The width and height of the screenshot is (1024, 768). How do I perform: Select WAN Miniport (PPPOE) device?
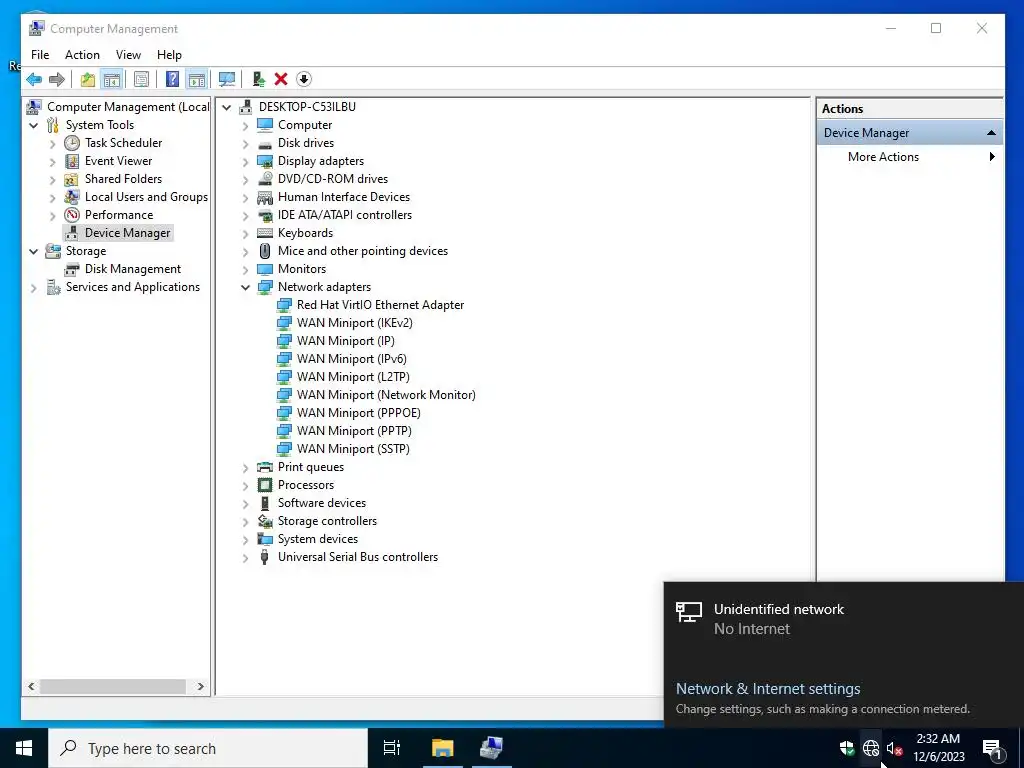[359, 413]
